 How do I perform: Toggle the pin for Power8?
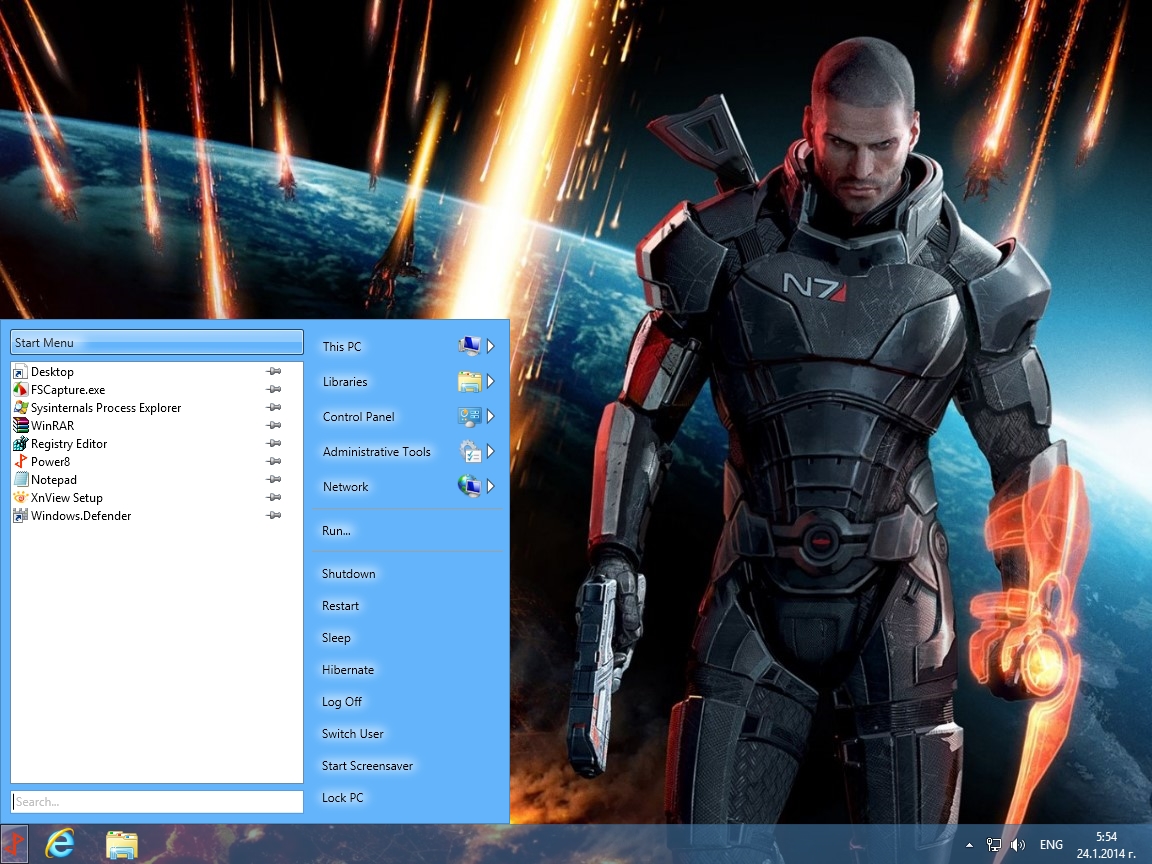(x=274, y=461)
